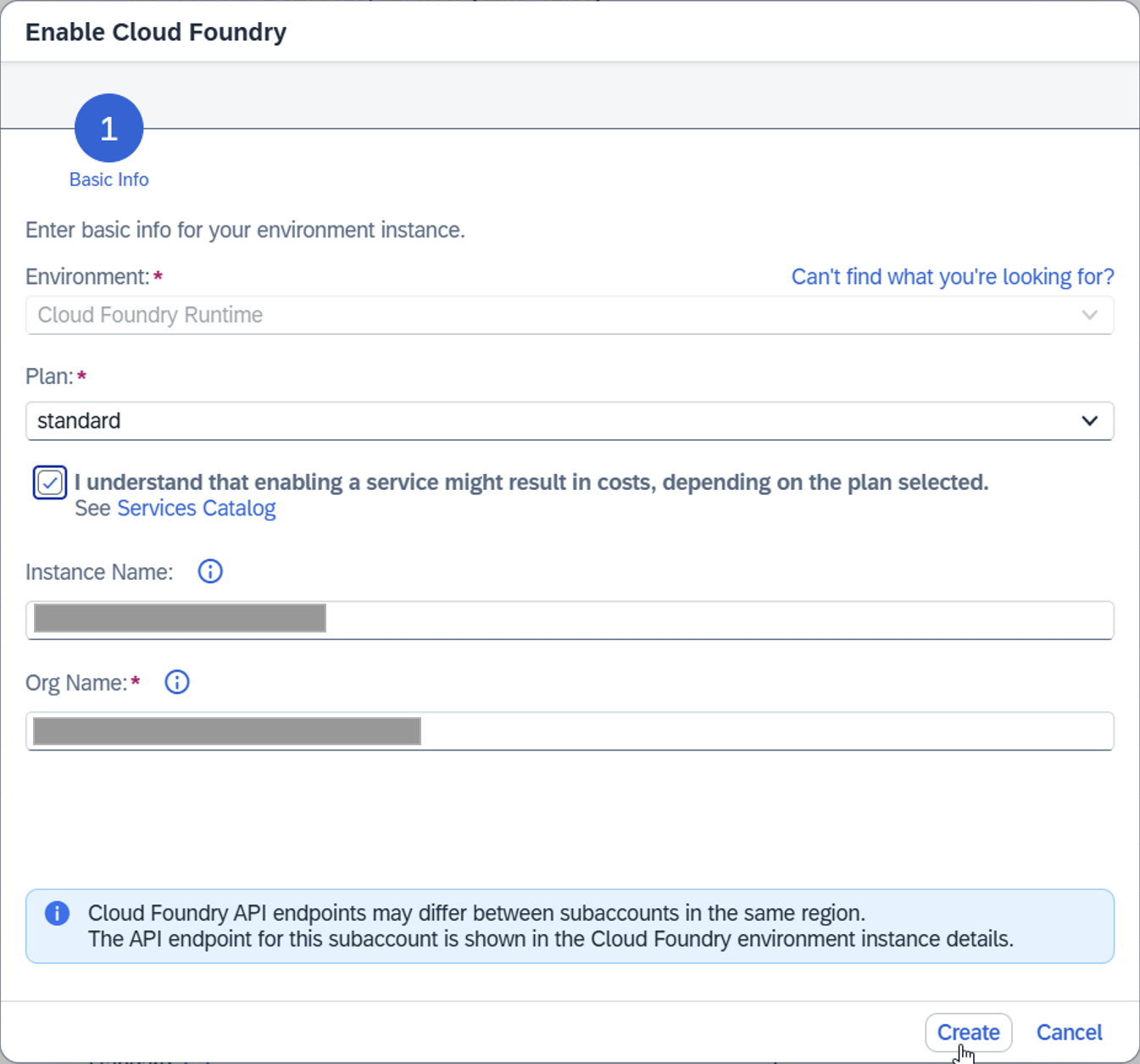Click the Org Name info icon
Screen dimensions: 1140x1064
coord(177,682)
